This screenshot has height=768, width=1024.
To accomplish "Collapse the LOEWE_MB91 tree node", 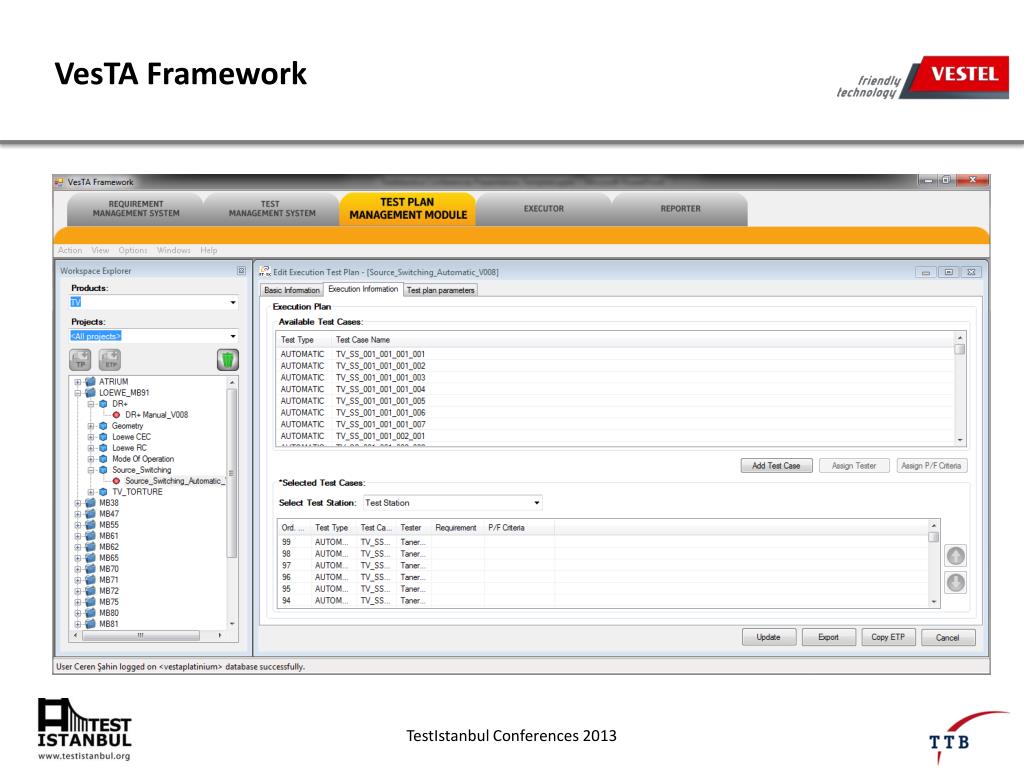I will (x=78, y=393).
